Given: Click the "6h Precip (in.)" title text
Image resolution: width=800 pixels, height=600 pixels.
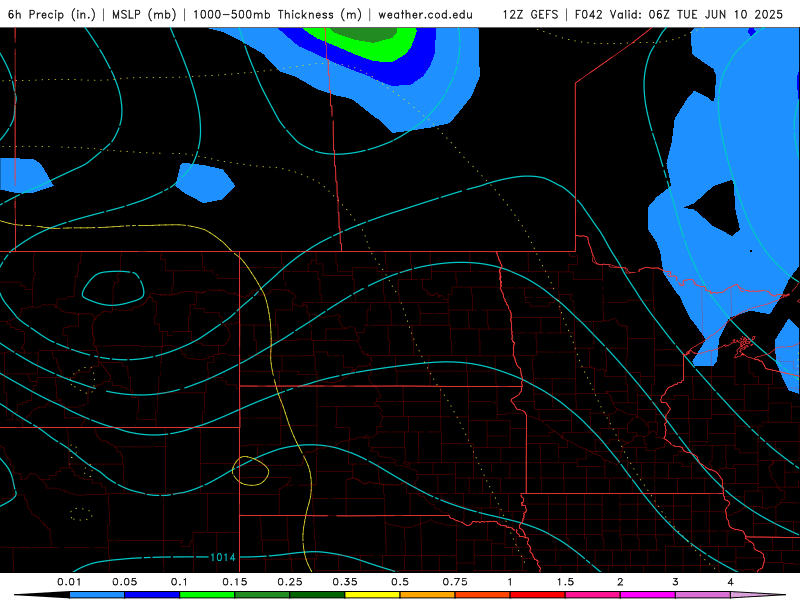Looking at the screenshot, I should [x=52, y=14].
